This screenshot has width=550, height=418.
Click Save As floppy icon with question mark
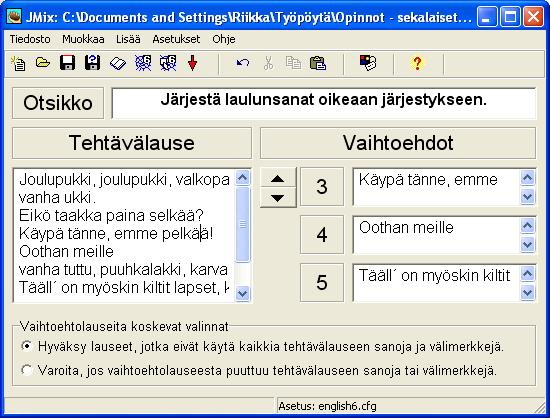(x=93, y=63)
